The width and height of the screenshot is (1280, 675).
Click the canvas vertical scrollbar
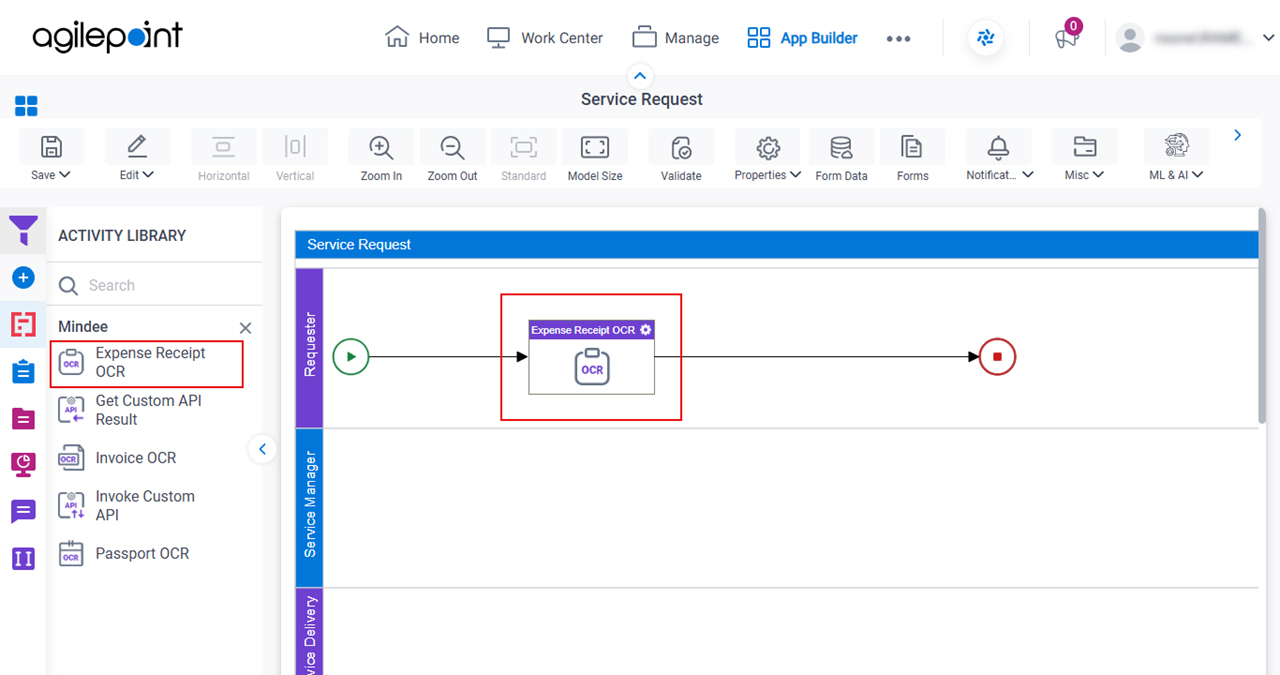(1263, 316)
